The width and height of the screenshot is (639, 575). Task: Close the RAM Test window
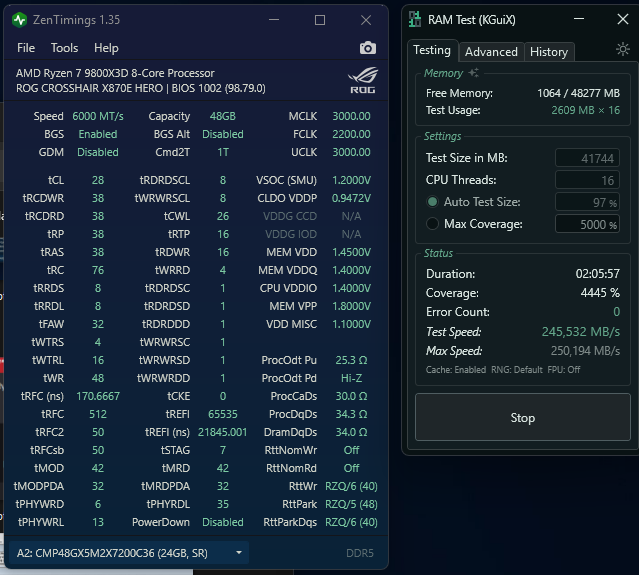(x=623, y=19)
